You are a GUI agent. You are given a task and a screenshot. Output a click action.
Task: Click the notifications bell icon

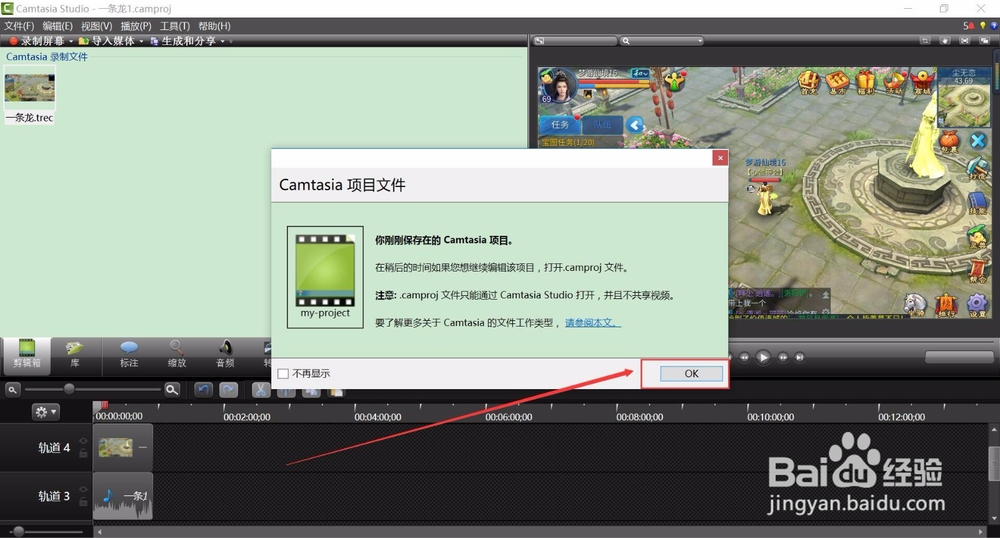point(969,26)
